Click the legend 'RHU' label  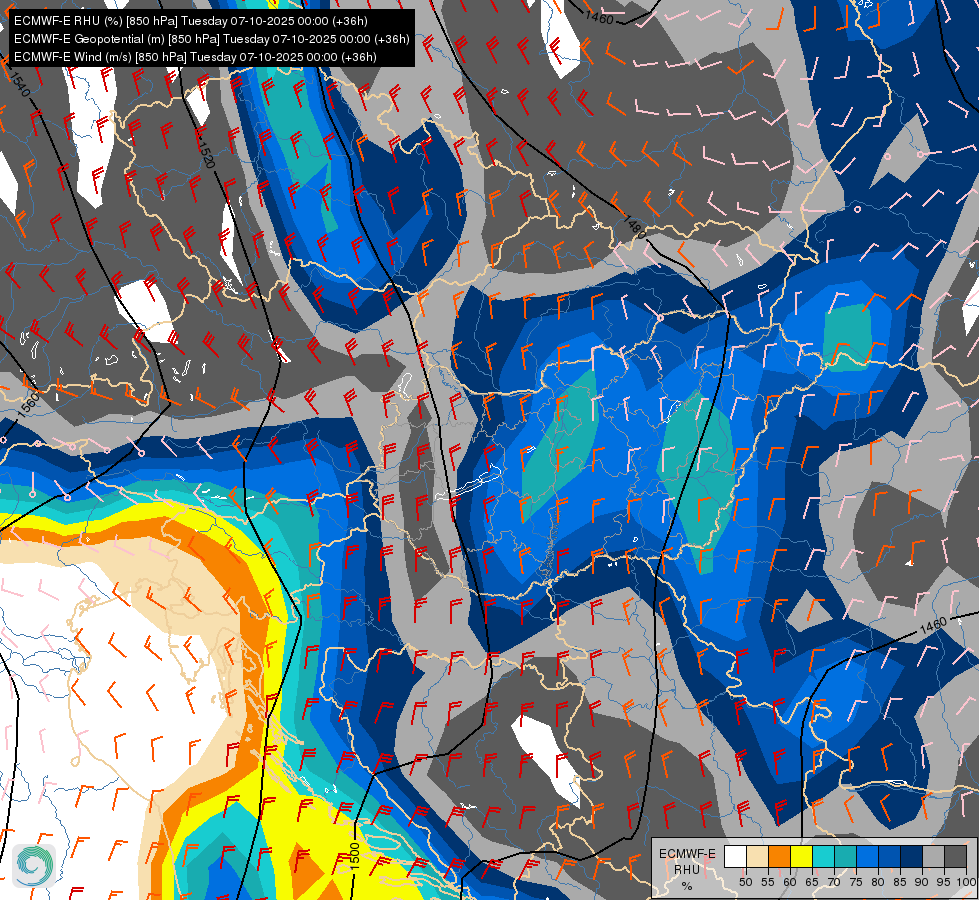click(687, 870)
